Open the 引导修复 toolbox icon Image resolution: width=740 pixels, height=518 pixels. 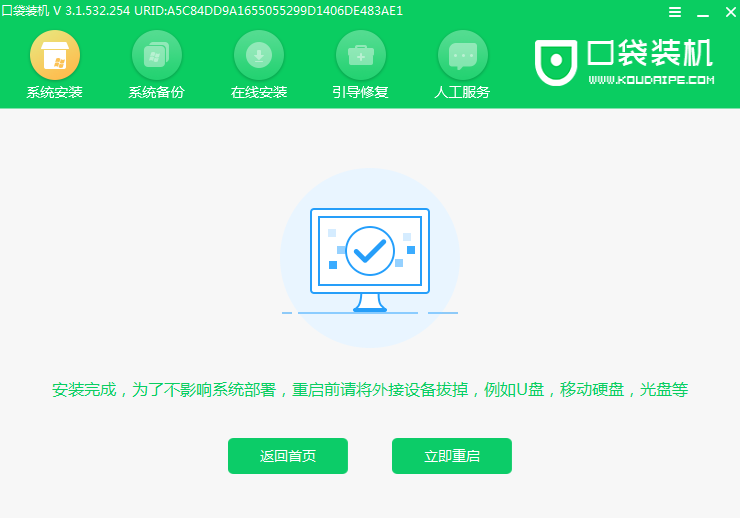[361, 55]
